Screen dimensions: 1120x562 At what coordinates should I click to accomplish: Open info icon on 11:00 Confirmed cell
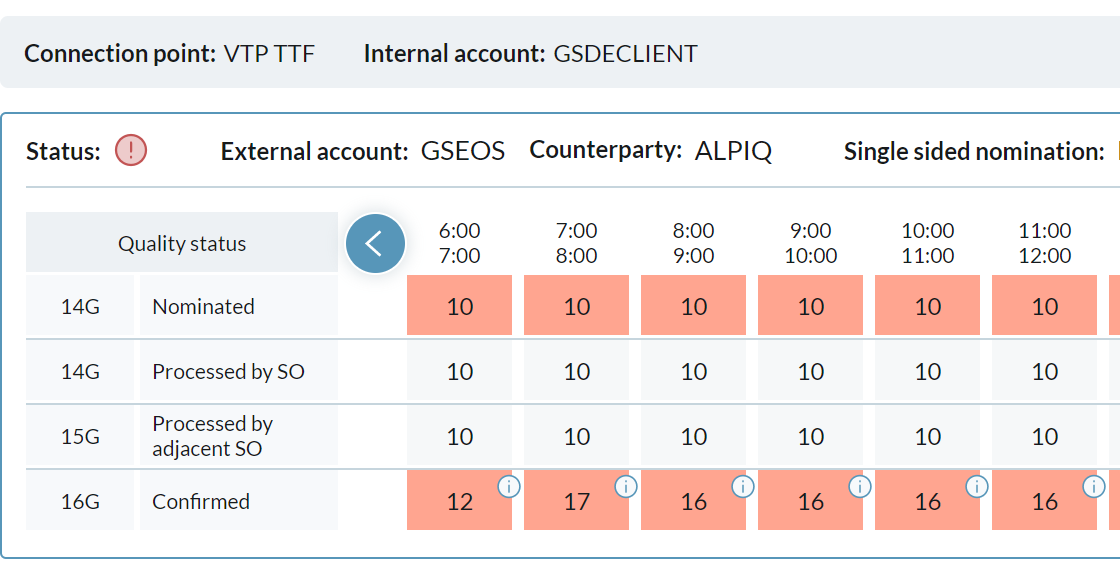click(x=1094, y=486)
